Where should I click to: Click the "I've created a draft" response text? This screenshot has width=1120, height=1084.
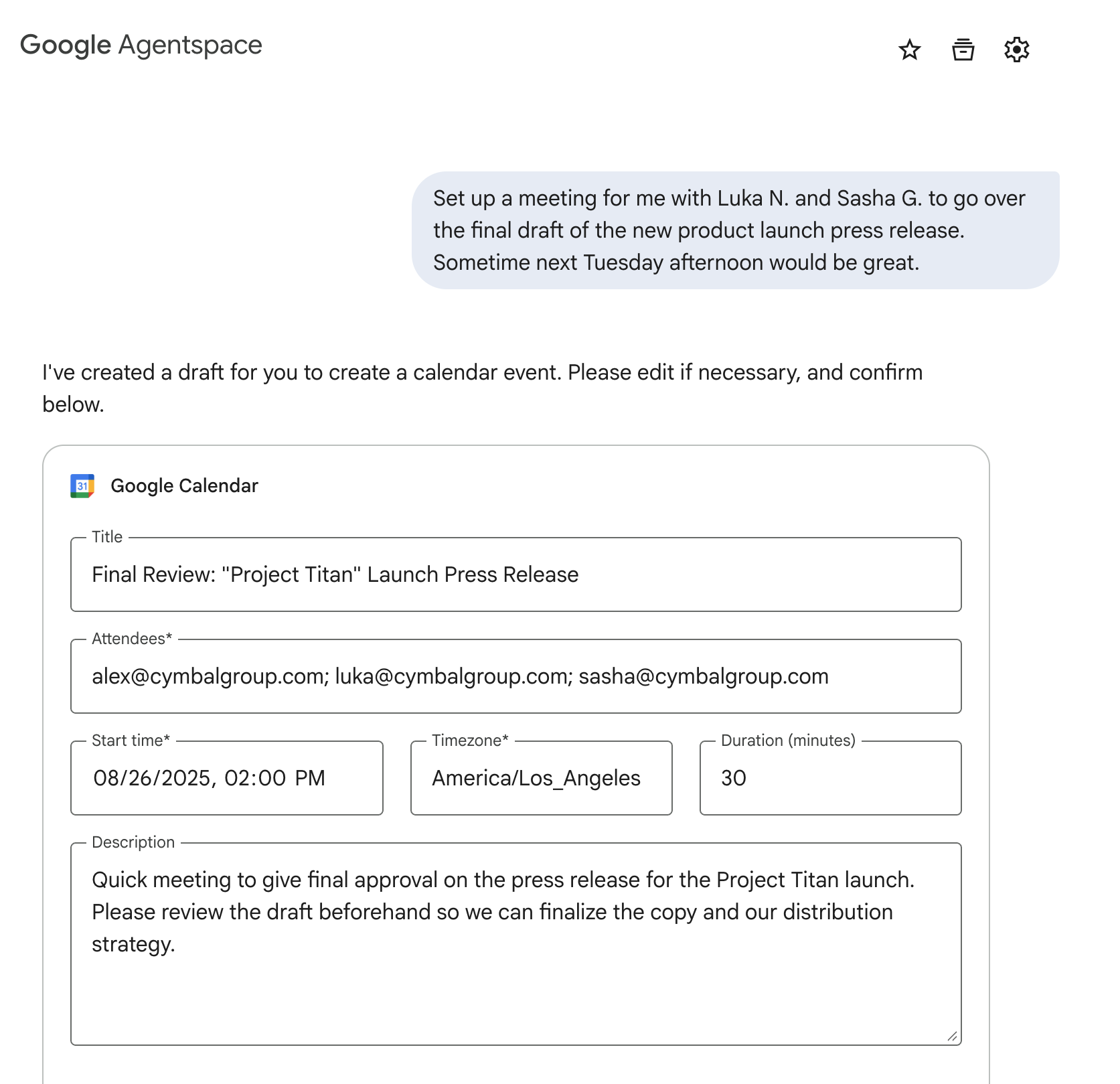click(482, 388)
